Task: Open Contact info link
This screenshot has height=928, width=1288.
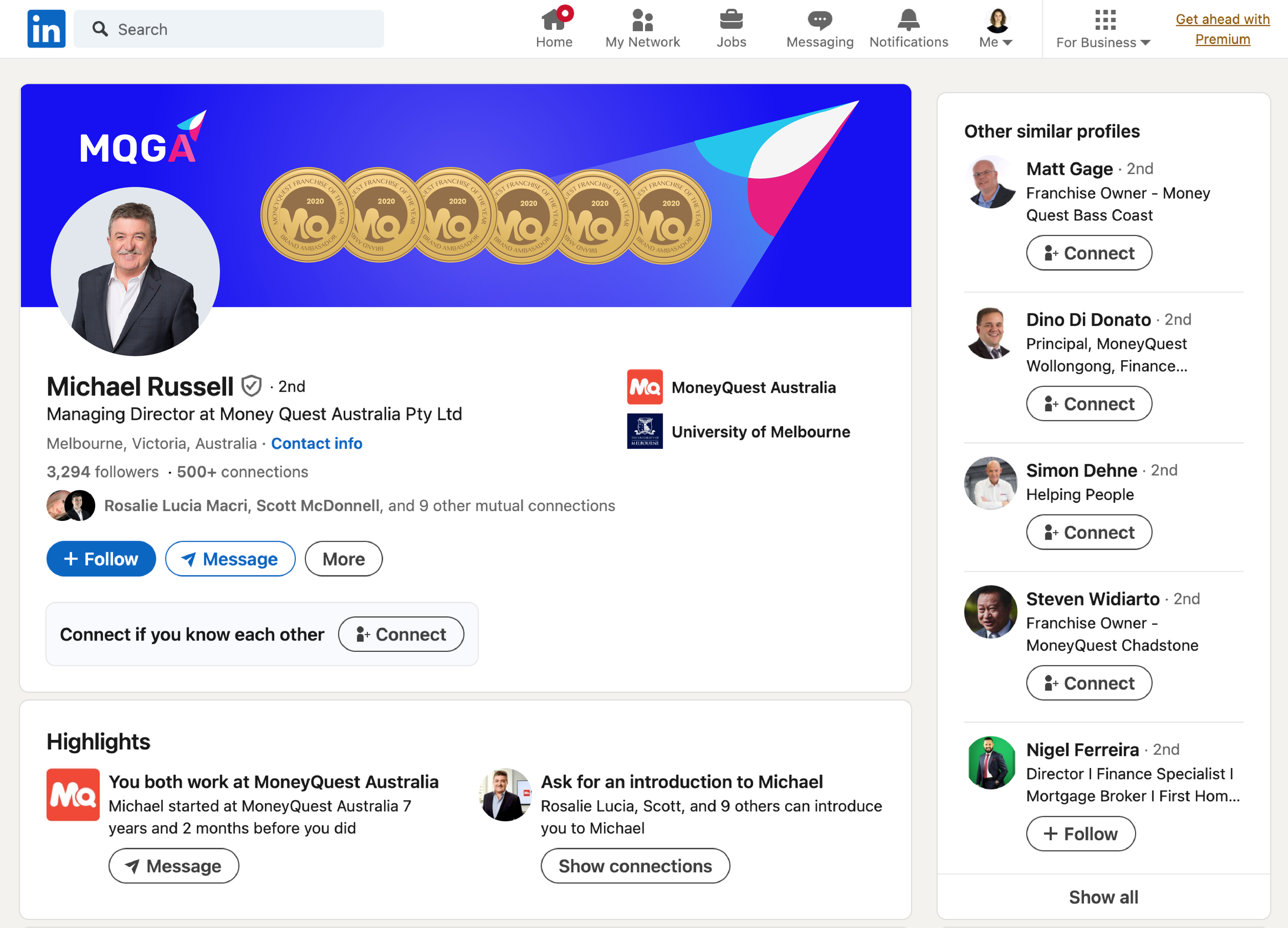Action: pos(316,444)
